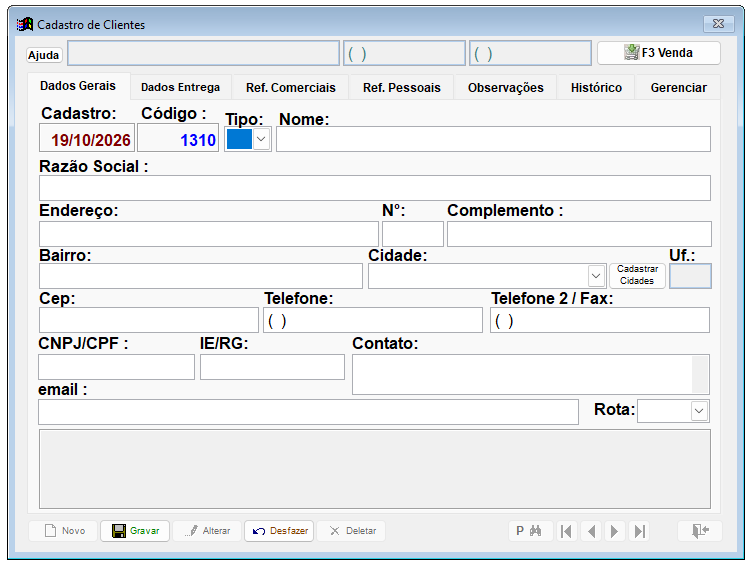Expand the Rota dropdown
Viewport: 751px width, 566px height.
tap(699, 411)
